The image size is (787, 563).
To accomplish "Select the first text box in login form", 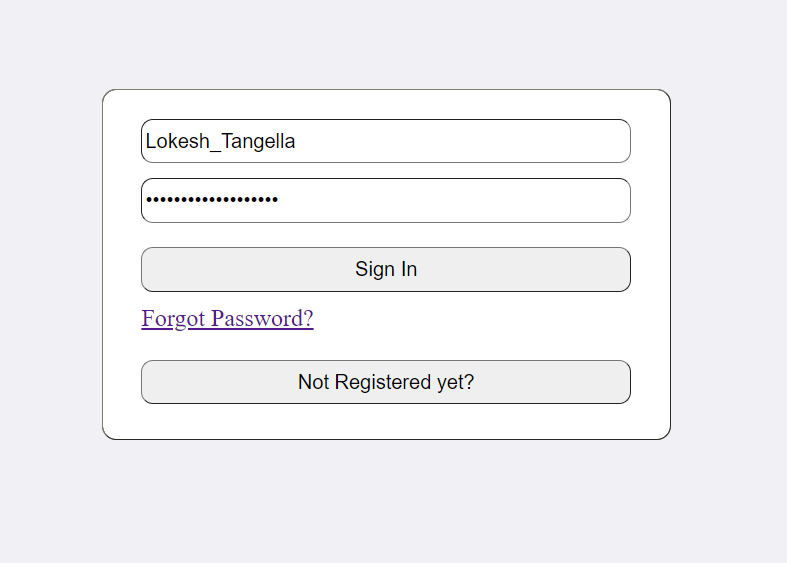I will click(385, 141).
